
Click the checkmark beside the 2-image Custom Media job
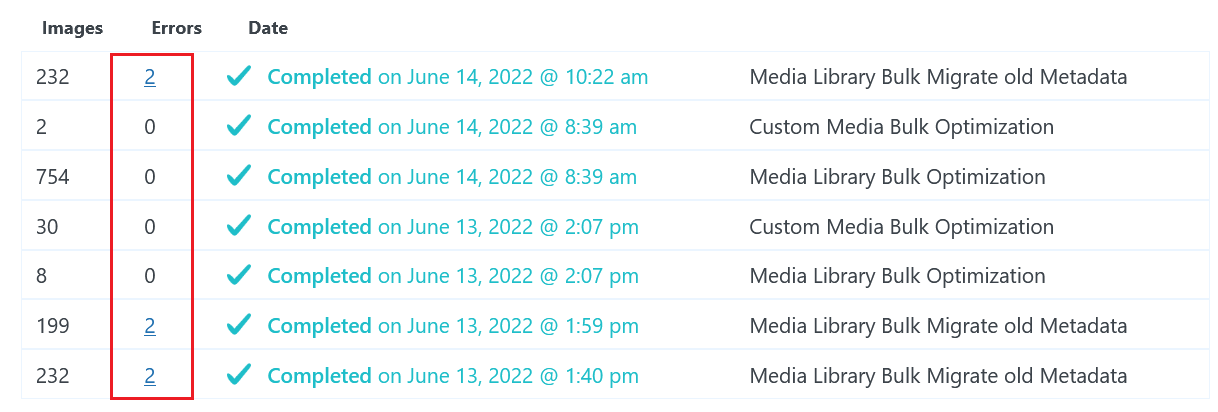[238, 127]
